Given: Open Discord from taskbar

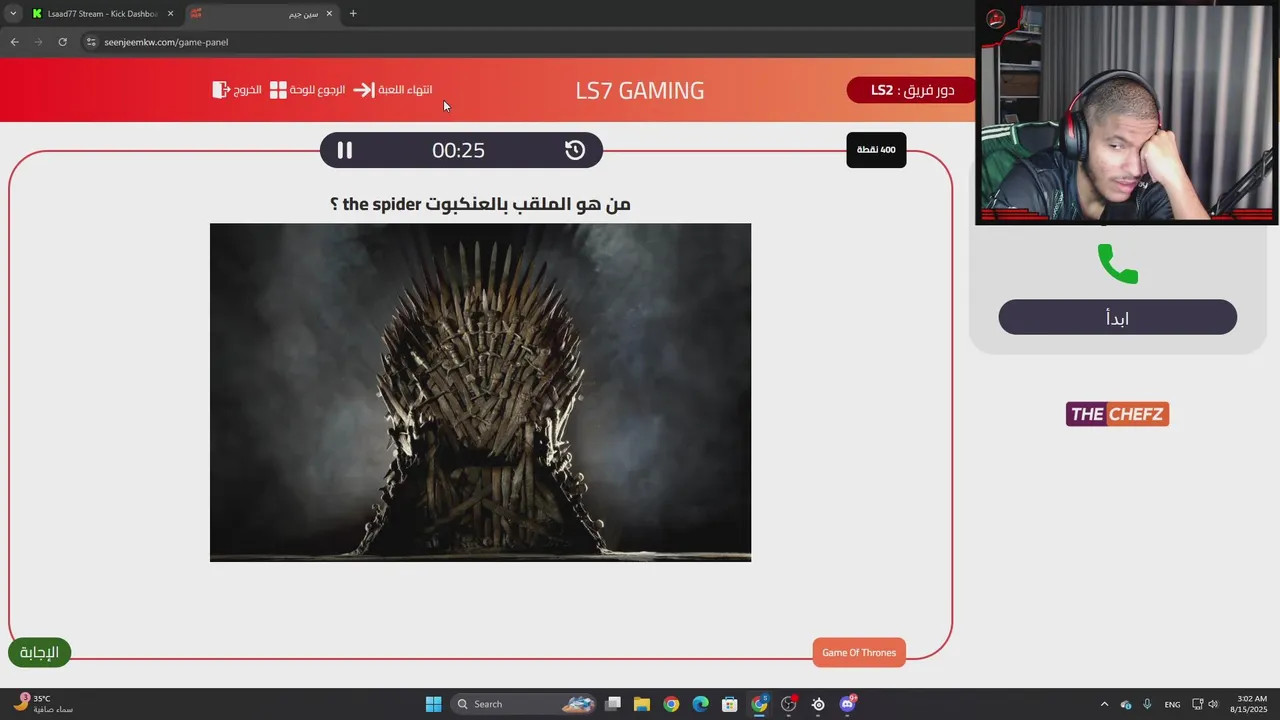Looking at the screenshot, I should 848,704.
